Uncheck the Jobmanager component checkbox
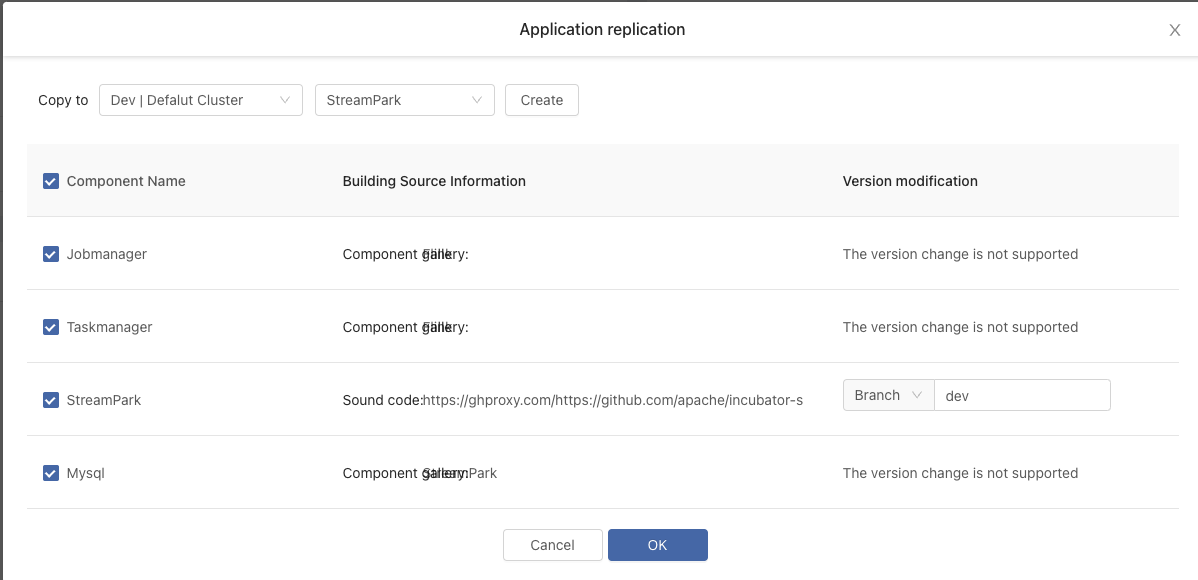 pos(51,254)
